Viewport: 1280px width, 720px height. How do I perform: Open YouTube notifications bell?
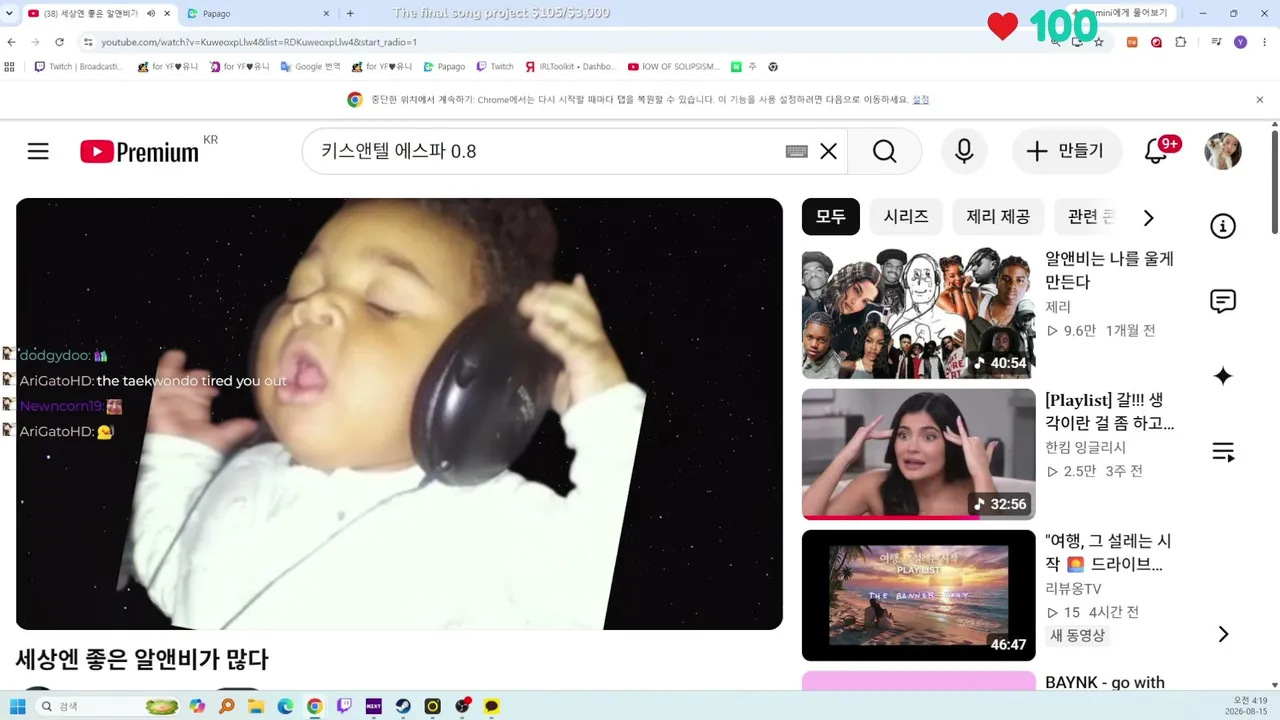pyautogui.click(x=1157, y=151)
